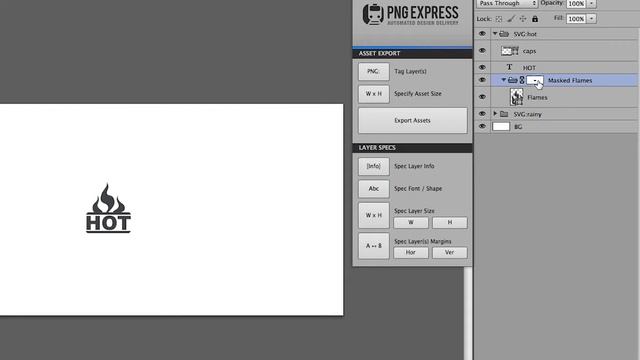Click the LAYER SPECS section header
Image resolution: width=640 pixels, height=360 pixels.
412,148
